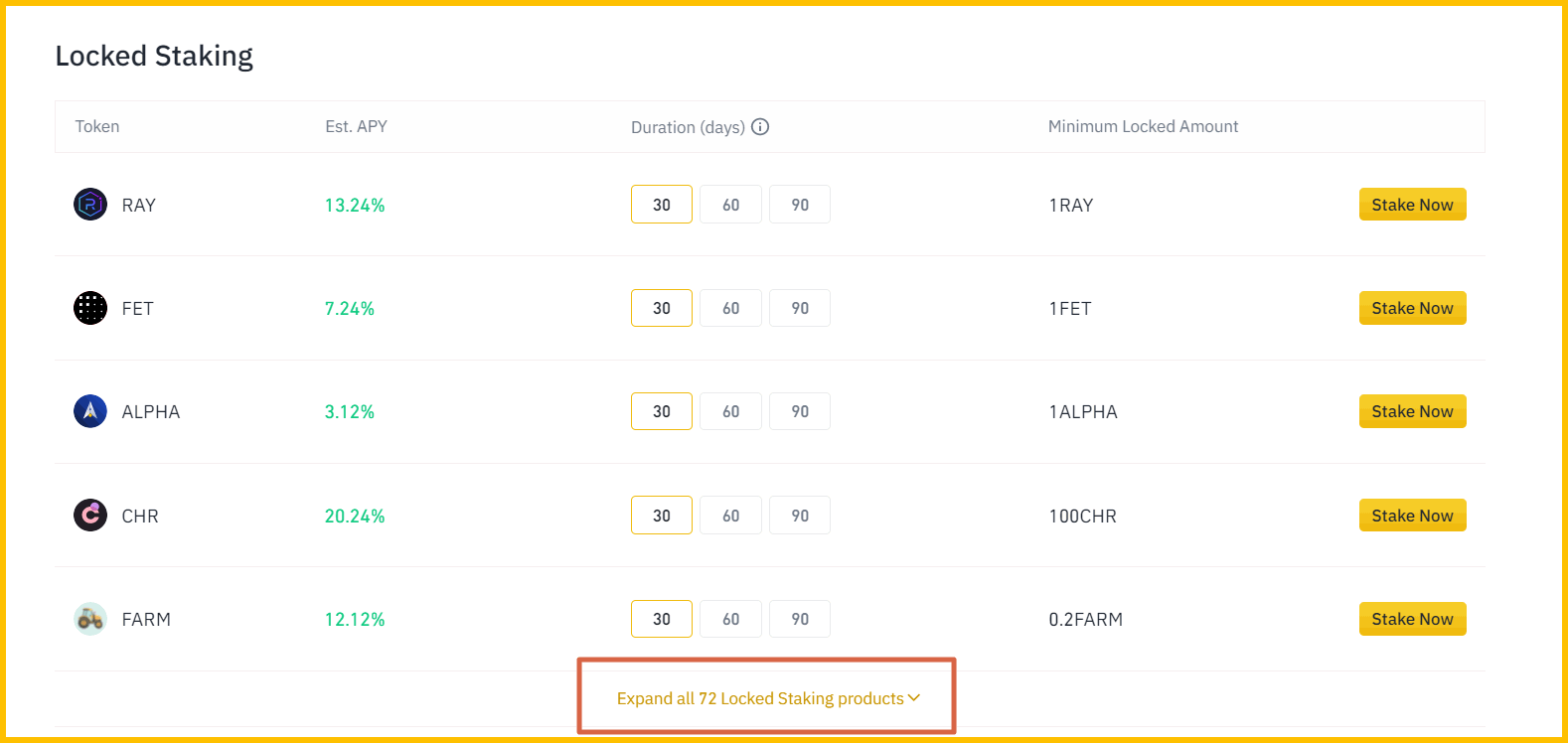Stake Now on the ALPHA row
The width and height of the screenshot is (1568, 743).
(x=1412, y=411)
